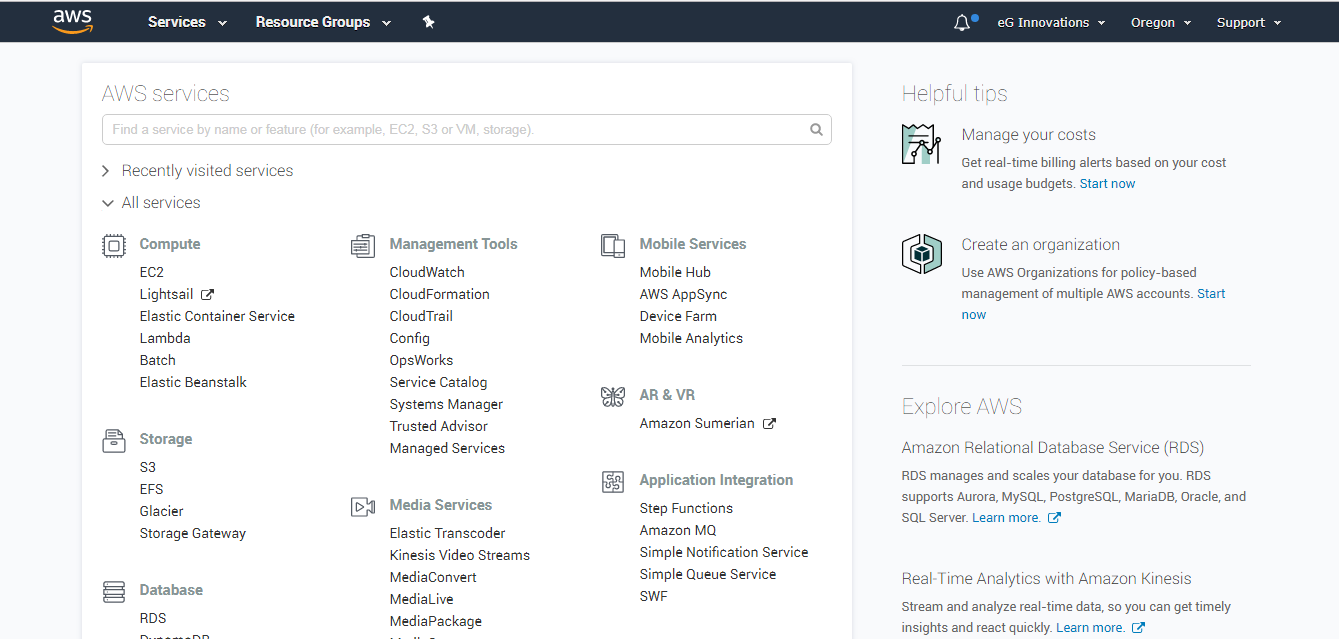1339x639 pixels.
Task: Open Trusted Advisor
Action: (x=439, y=426)
